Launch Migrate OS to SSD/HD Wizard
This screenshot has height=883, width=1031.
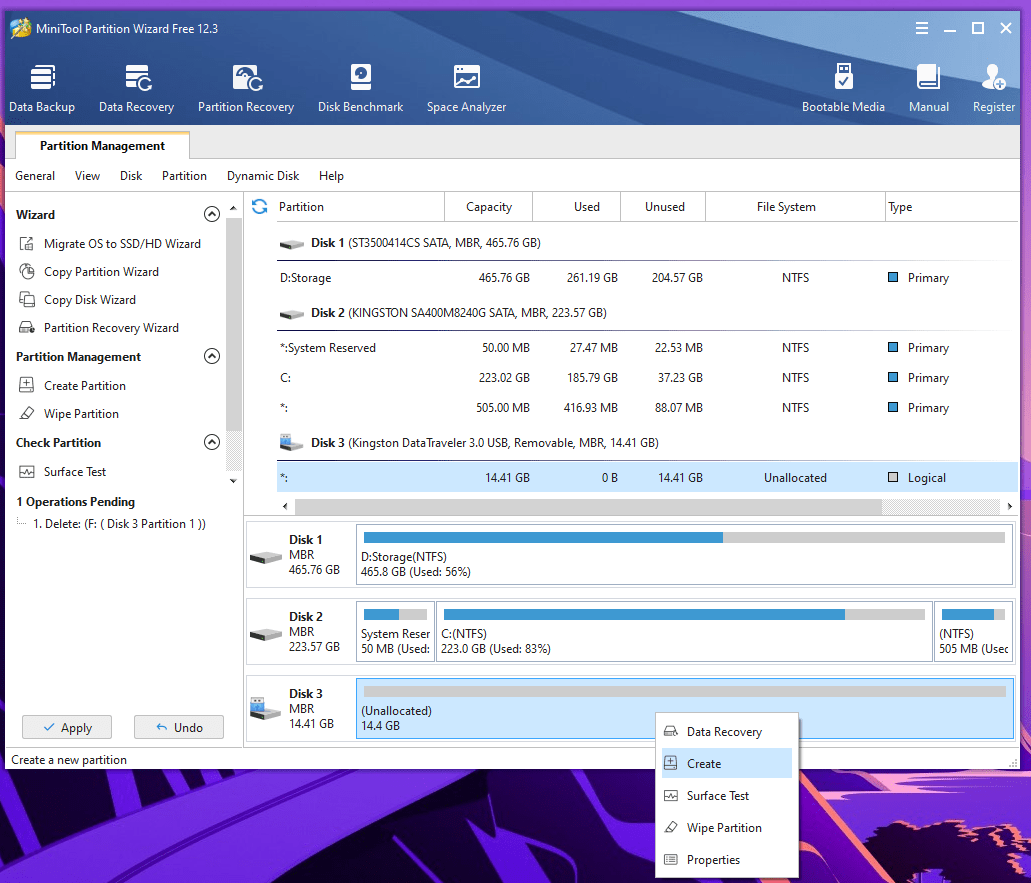click(109, 244)
